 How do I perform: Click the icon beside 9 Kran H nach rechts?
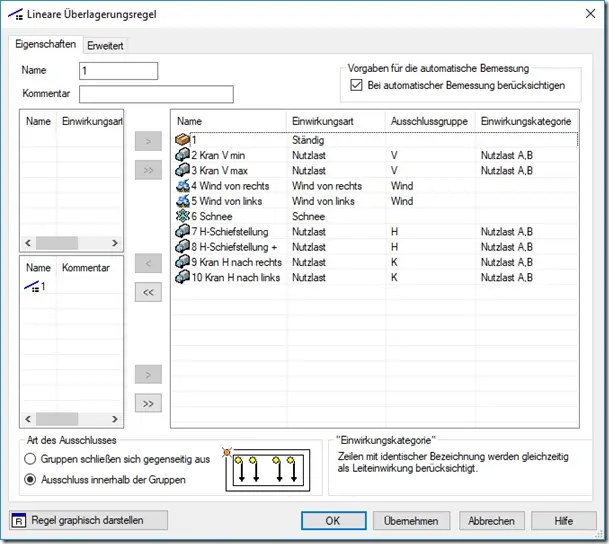182,262
